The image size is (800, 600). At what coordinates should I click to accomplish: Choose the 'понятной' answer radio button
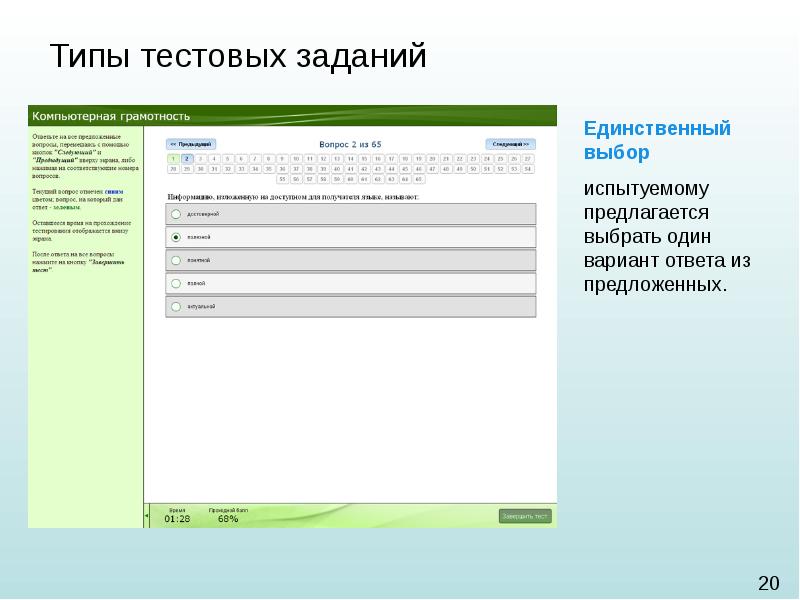[x=176, y=260]
